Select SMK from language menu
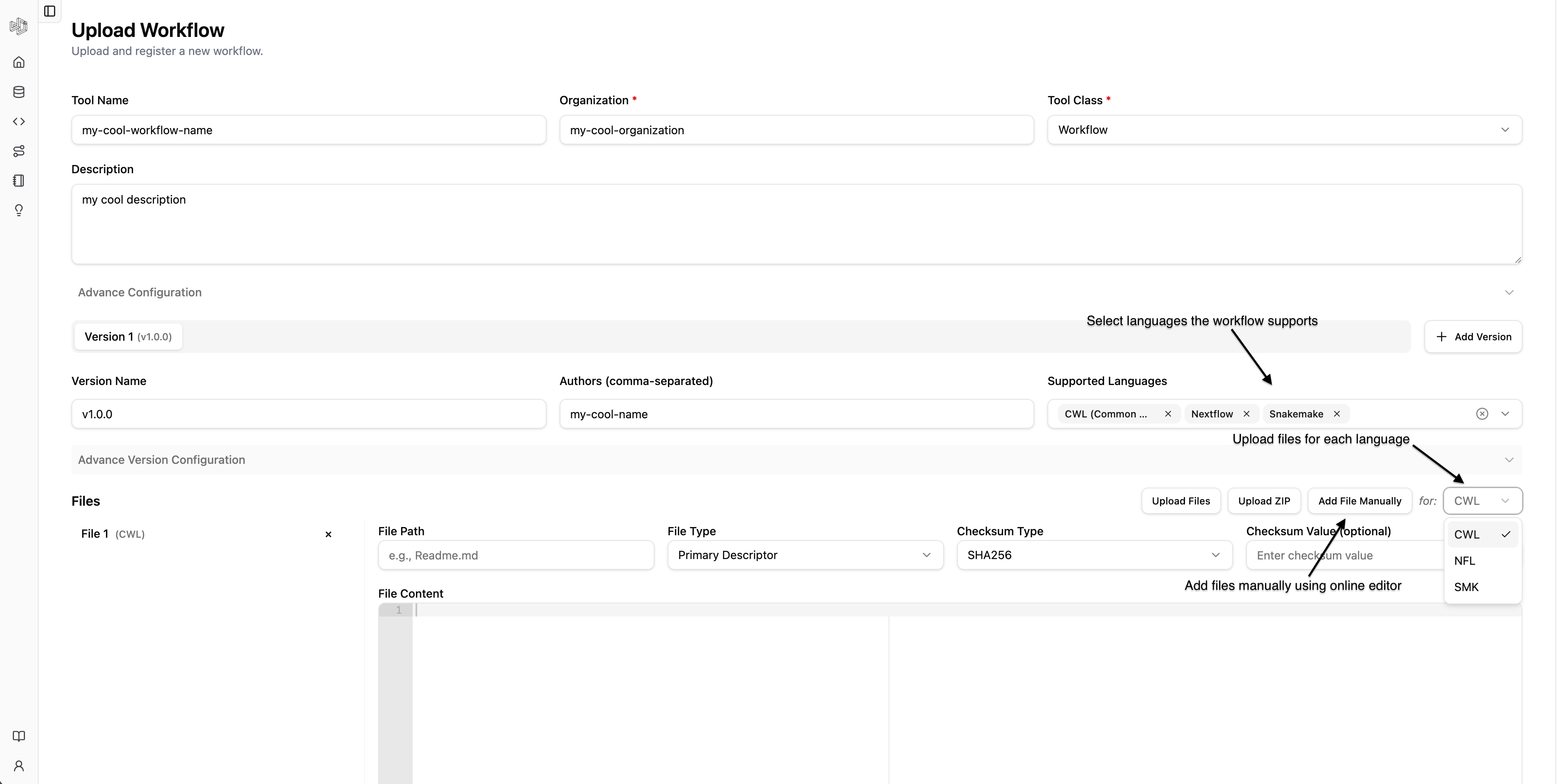This screenshot has width=1557, height=784. point(1466,587)
